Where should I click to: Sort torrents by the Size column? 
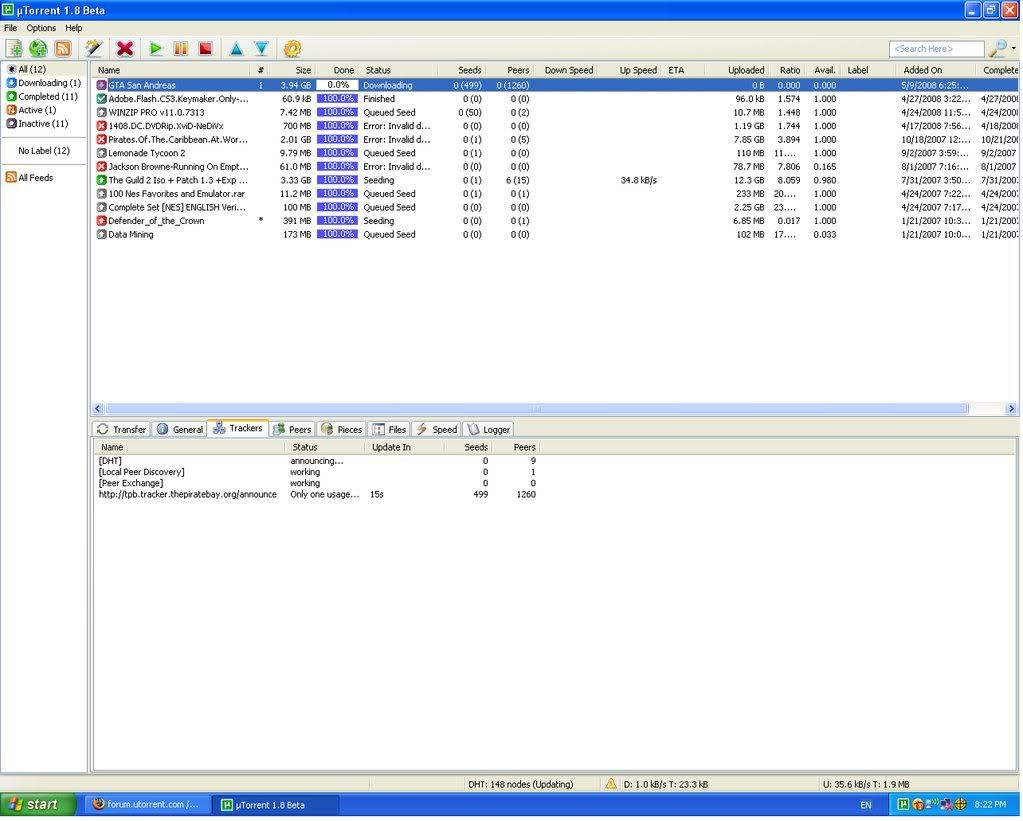click(293, 70)
